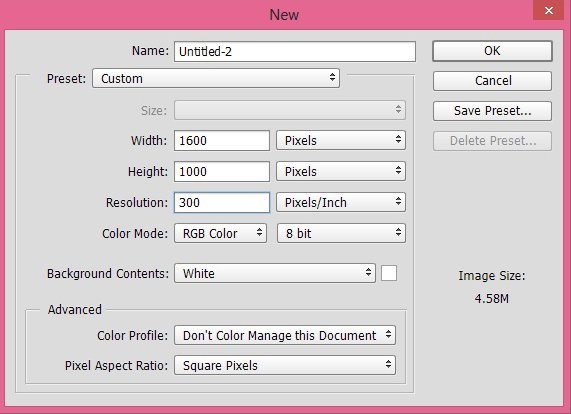The height and width of the screenshot is (414, 571).
Task: Open the Pixels/Inch resolution units dropdown
Action: (x=341, y=202)
